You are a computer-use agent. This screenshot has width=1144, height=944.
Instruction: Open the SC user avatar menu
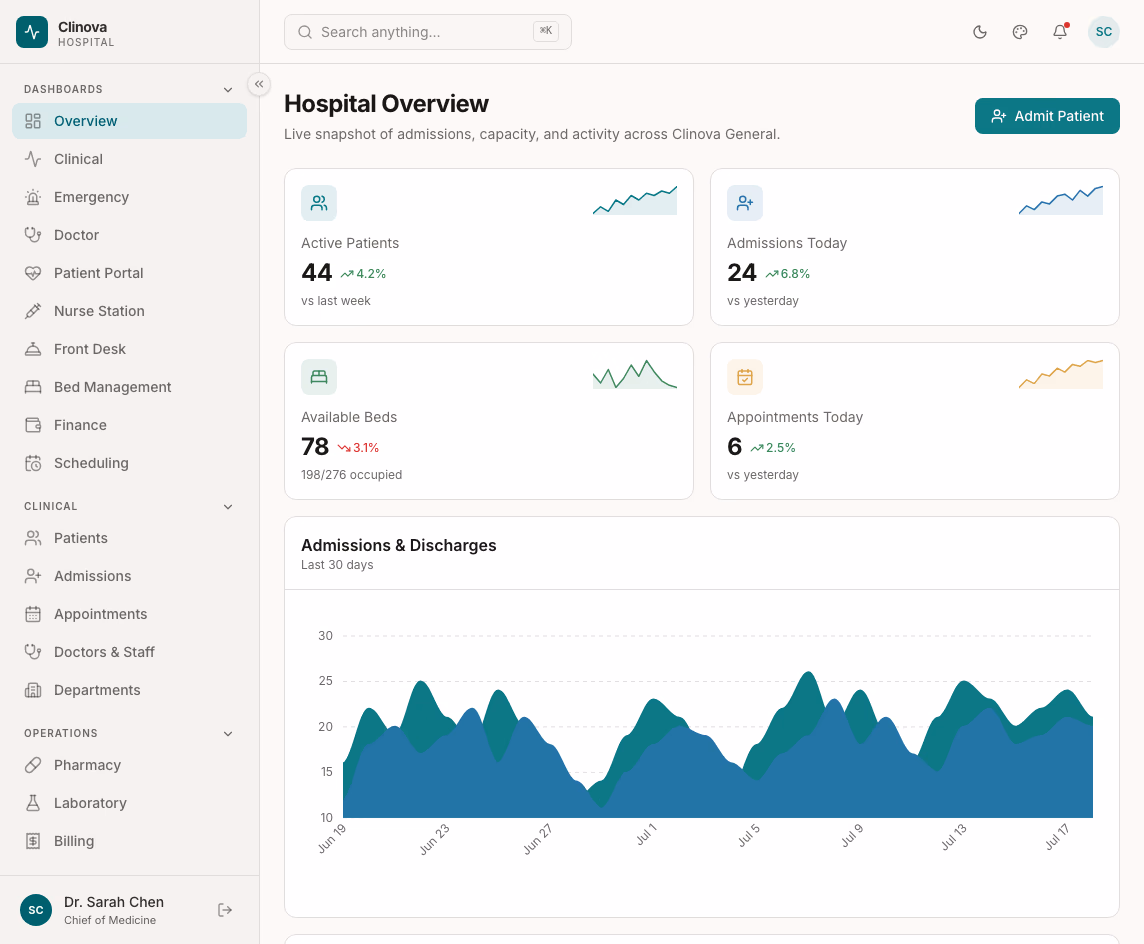[1104, 32]
